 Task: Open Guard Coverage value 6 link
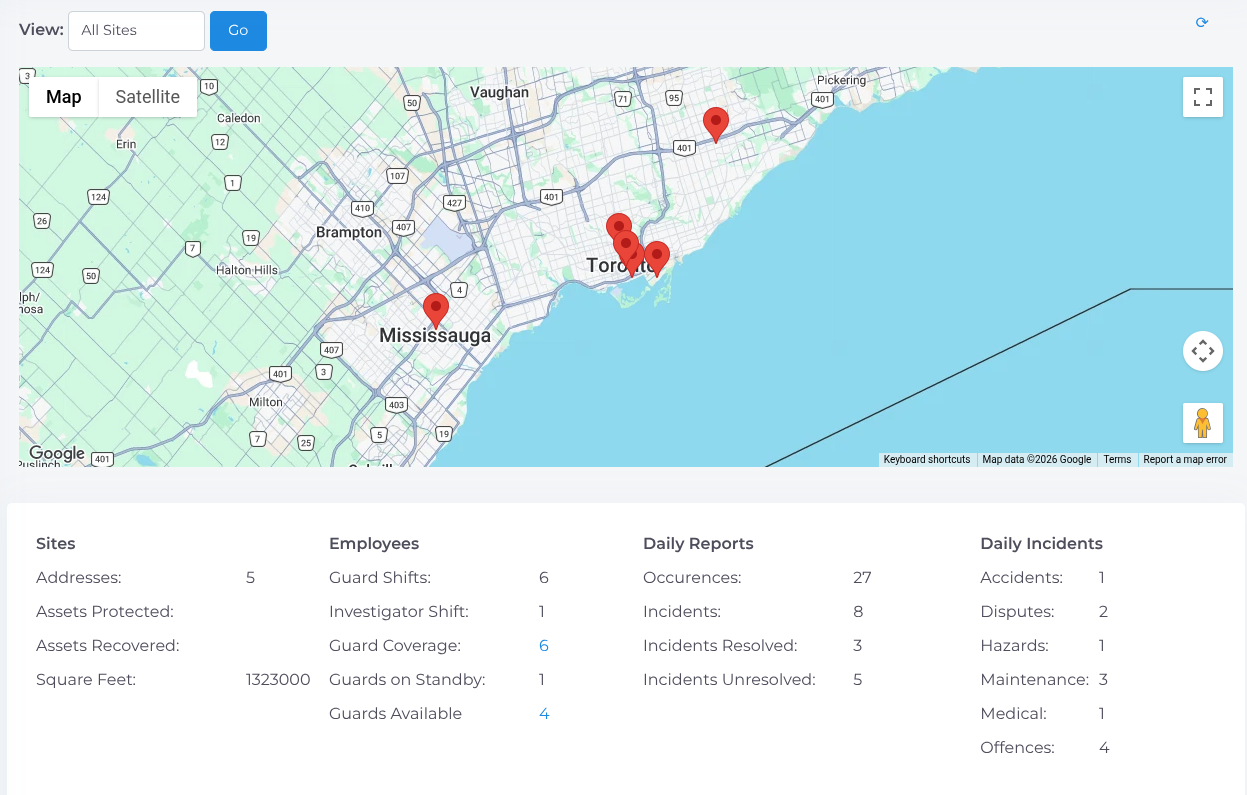coord(544,646)
